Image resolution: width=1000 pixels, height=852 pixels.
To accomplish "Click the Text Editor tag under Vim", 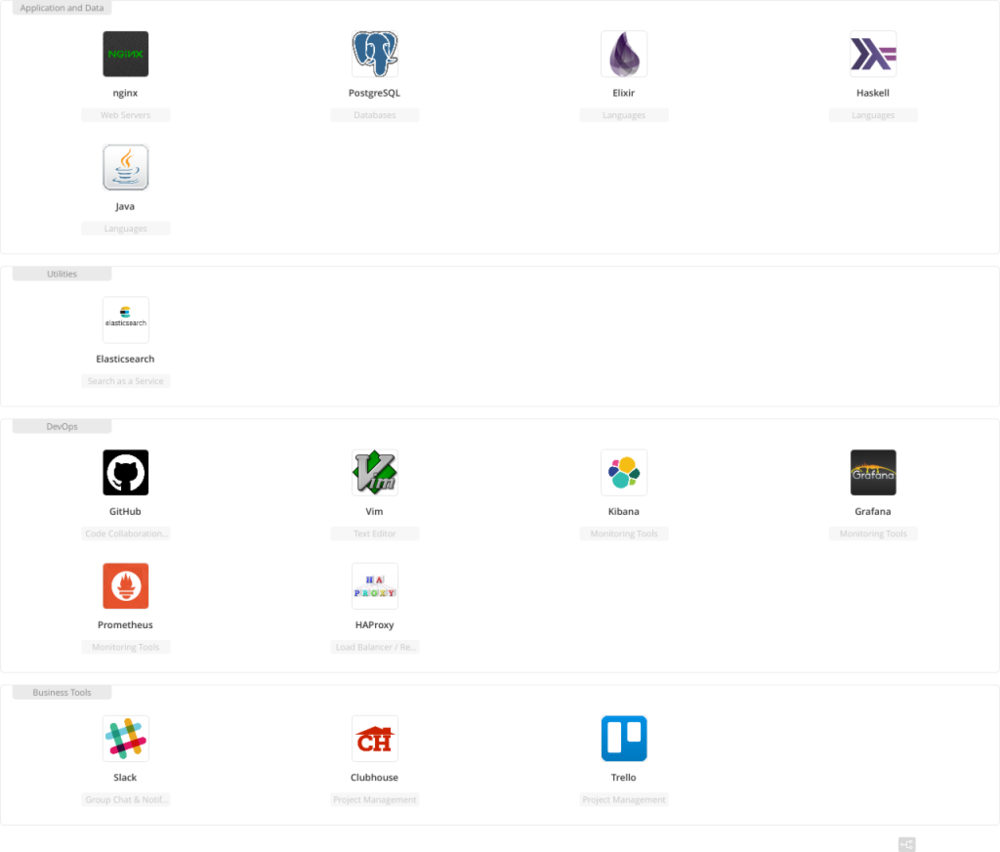I will [375, 533].
